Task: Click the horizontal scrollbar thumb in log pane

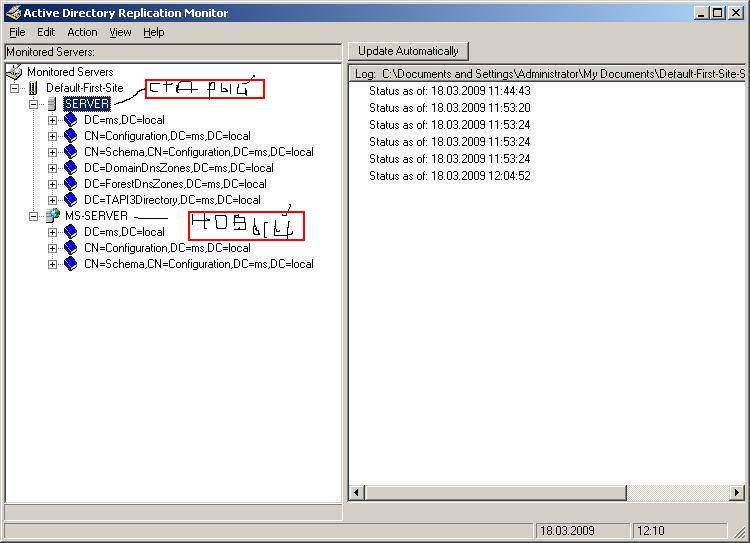Action: 495,492
